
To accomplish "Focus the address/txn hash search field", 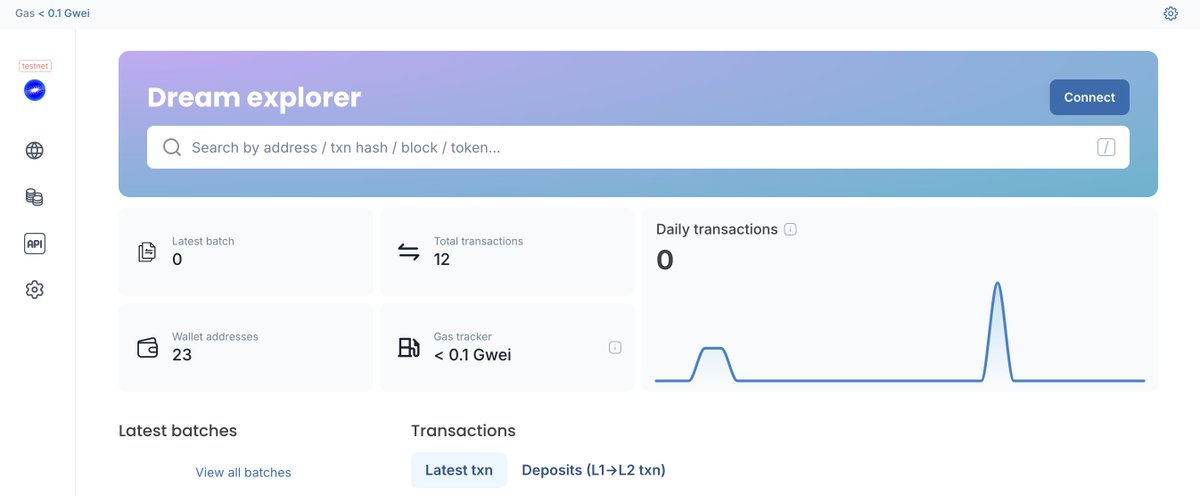I will (638, 147).
